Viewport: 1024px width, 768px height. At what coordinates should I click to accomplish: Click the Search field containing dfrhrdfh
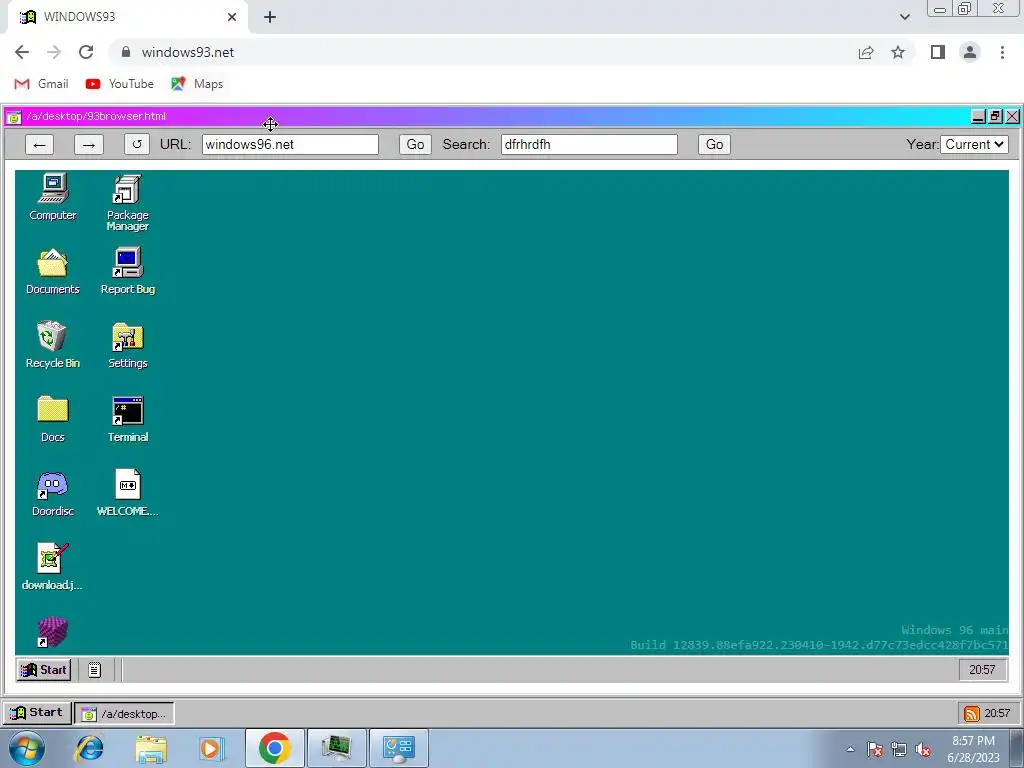pos(589,144)
